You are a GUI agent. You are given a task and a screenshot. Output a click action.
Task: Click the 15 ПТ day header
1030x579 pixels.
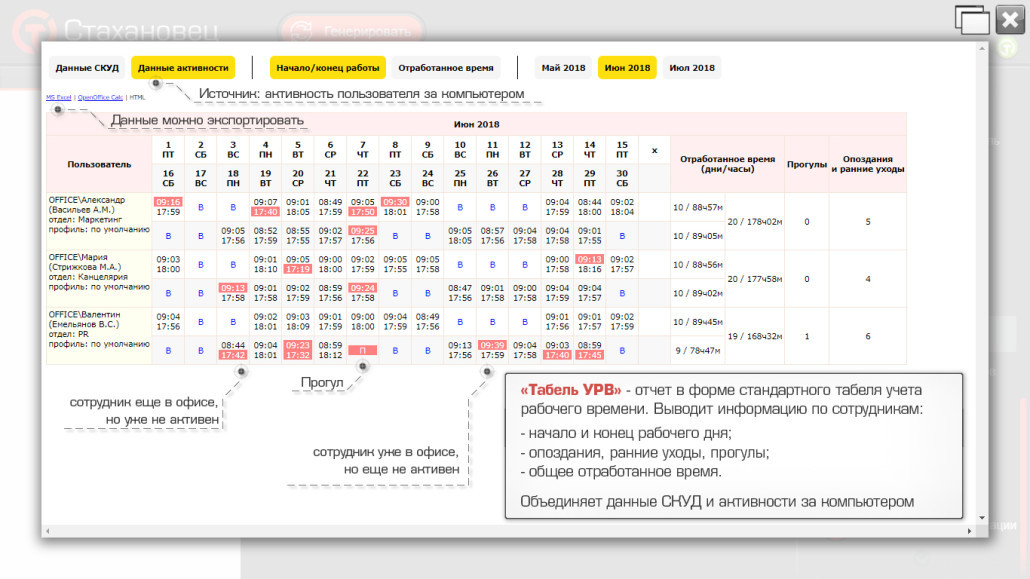622,150
